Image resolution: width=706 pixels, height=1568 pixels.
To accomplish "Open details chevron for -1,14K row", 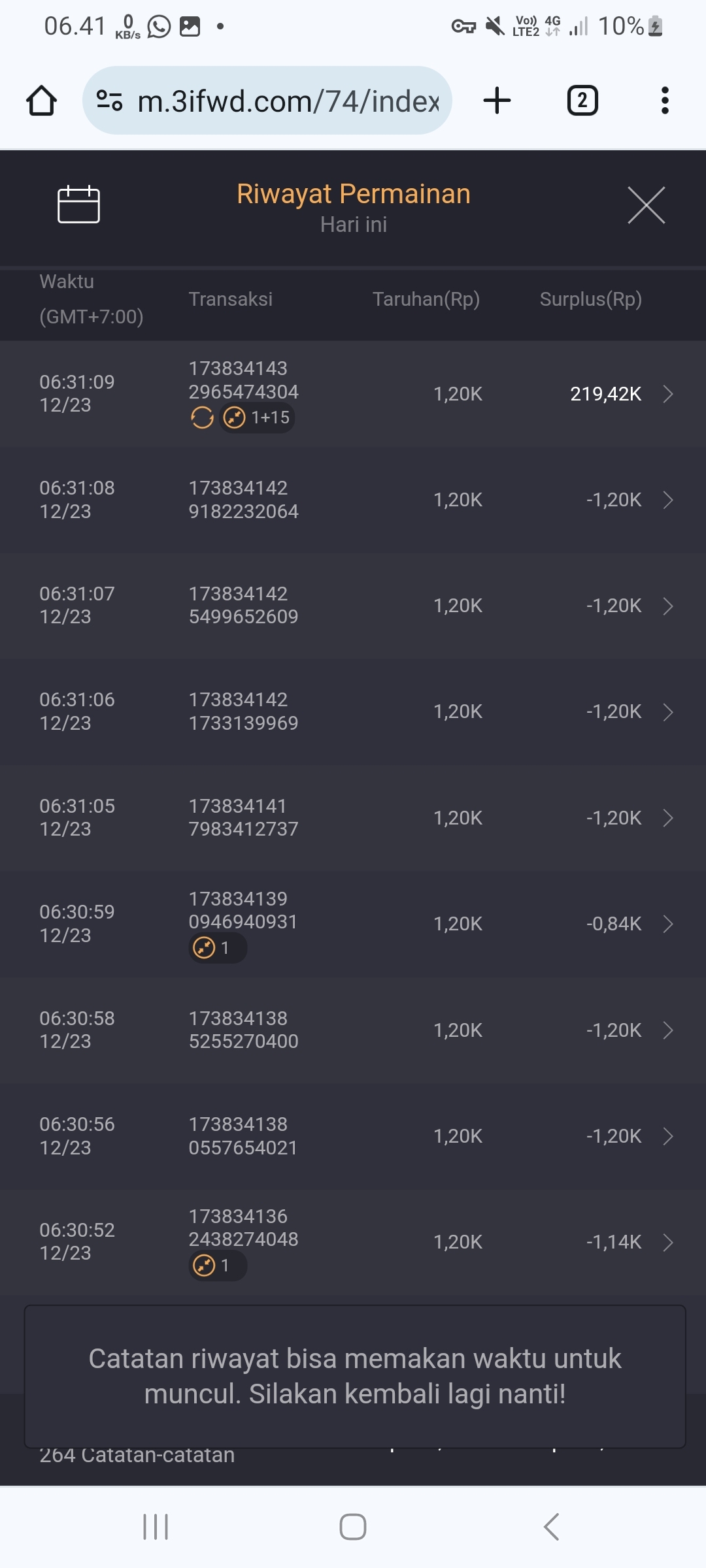I will [x=667, y=1242].
